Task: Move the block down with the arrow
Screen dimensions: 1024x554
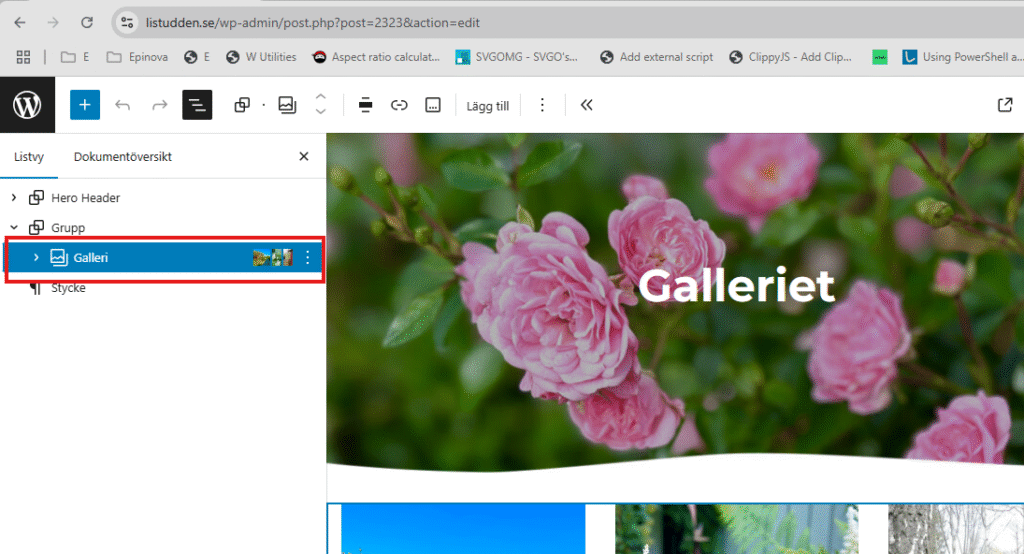Action: (321, 112)
